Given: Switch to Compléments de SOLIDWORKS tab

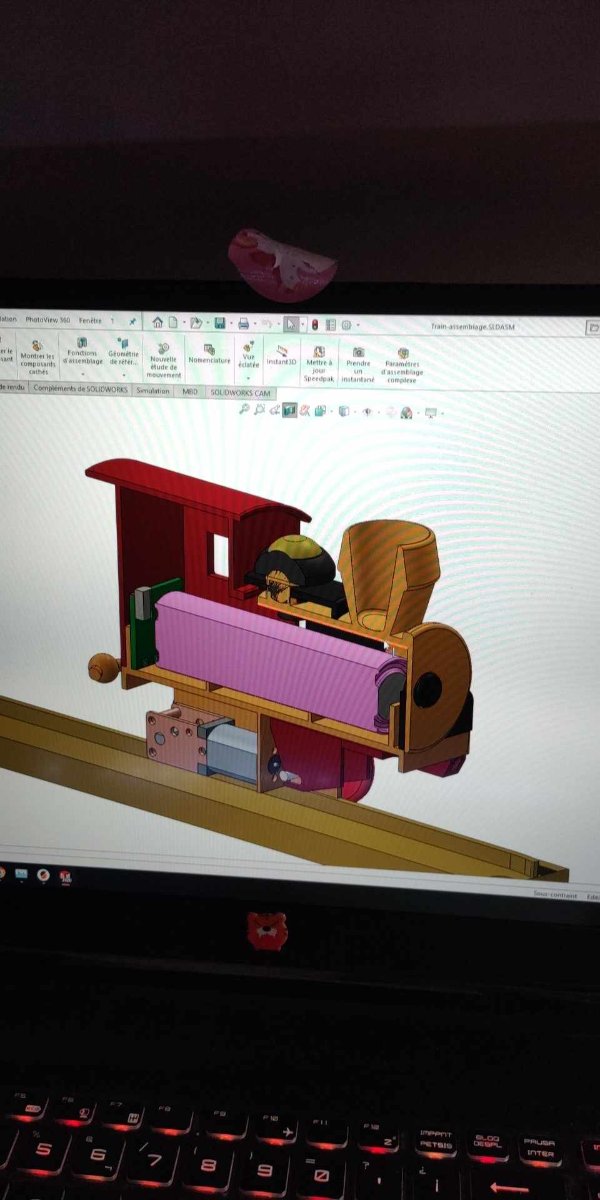Looking at the screenshot, I should point(81,390).
